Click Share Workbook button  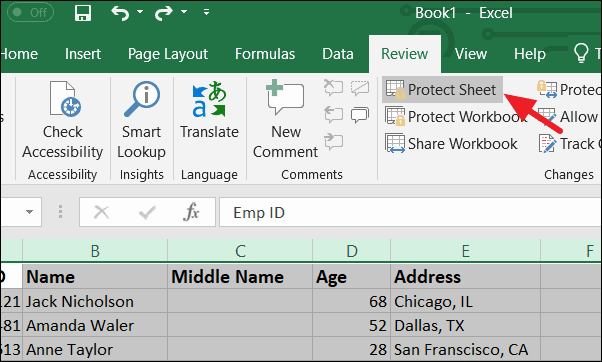coord(452,144)
